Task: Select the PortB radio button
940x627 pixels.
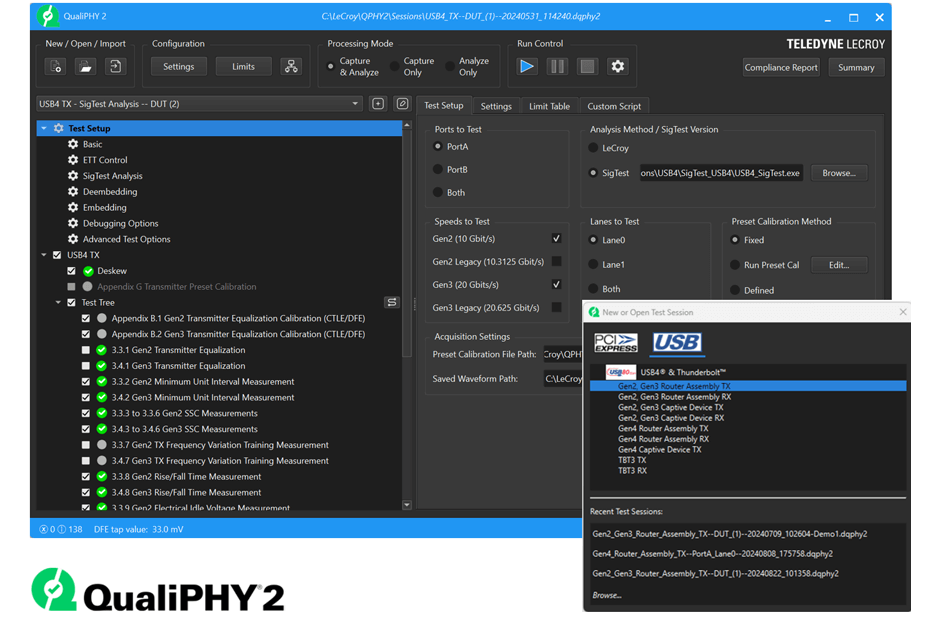Action: 438,170
